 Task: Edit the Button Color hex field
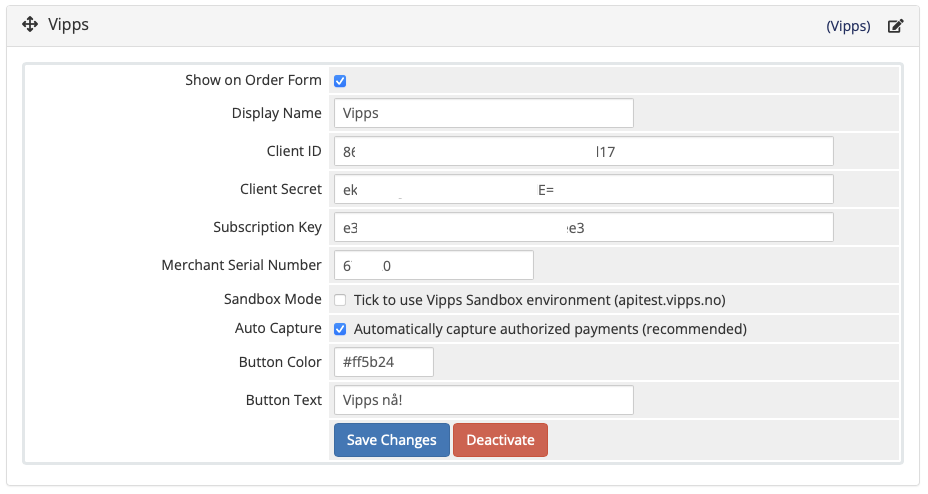pos(384,362)
